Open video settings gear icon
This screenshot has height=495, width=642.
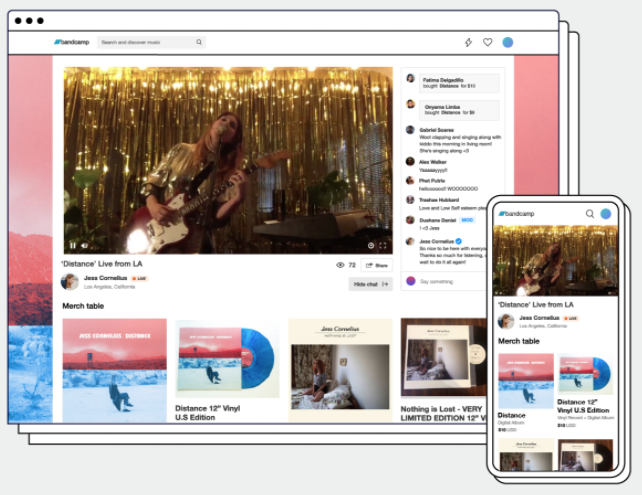pyautogui.click(x=371, y=245)
